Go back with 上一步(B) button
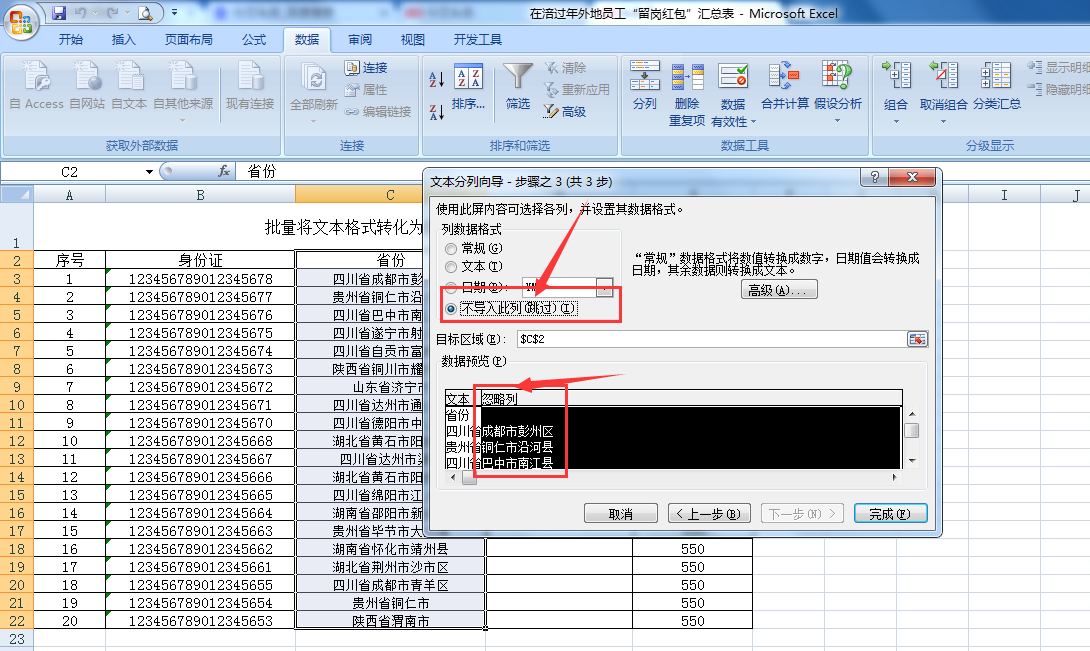 [709, 513]
